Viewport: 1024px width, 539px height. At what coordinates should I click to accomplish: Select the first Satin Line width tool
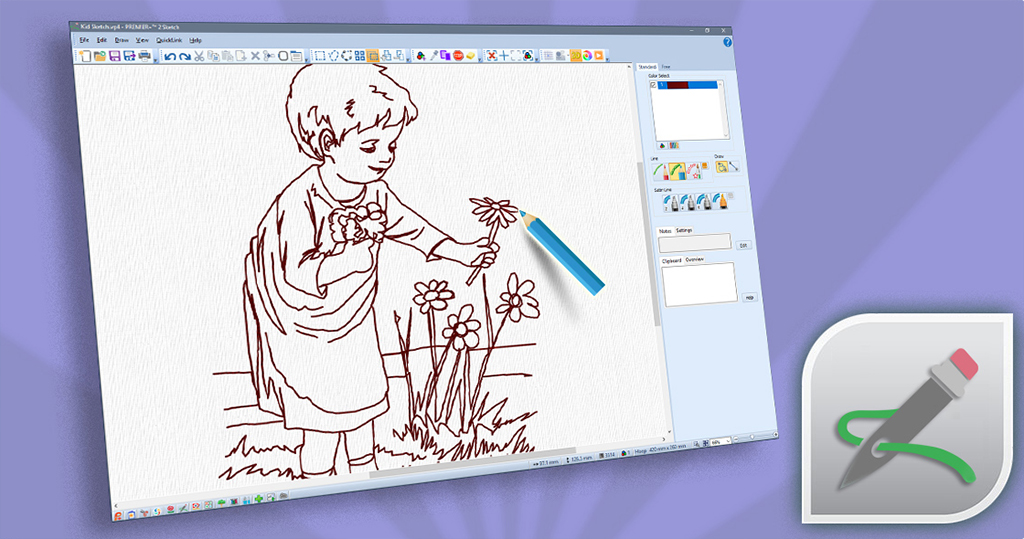671,203
